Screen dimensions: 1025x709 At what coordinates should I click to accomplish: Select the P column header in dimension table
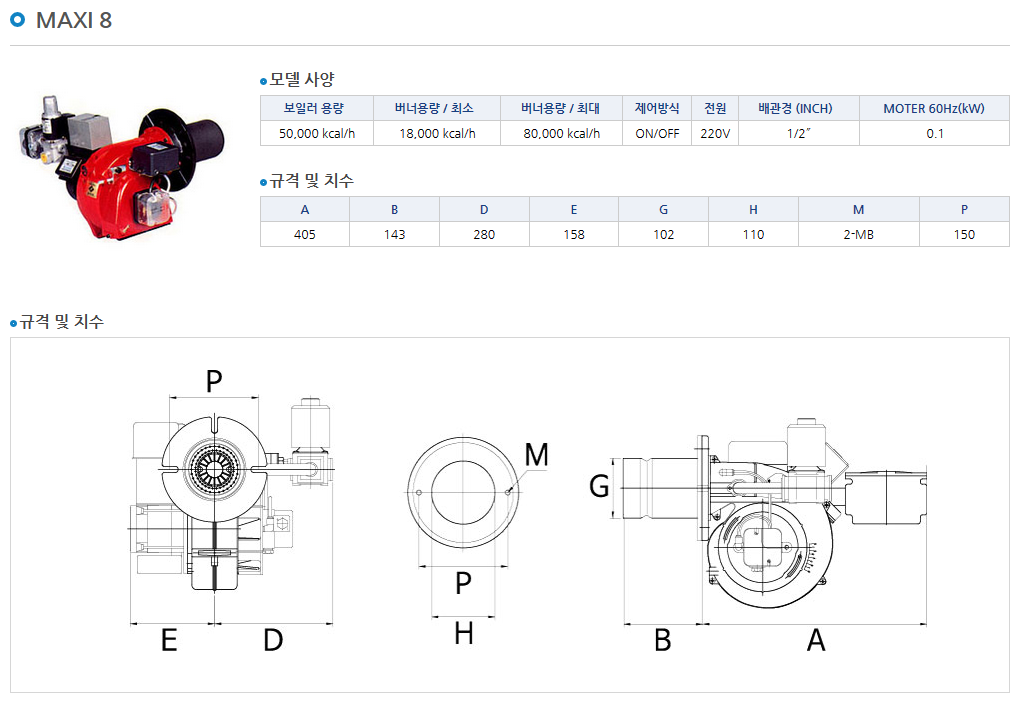point(964,210)
